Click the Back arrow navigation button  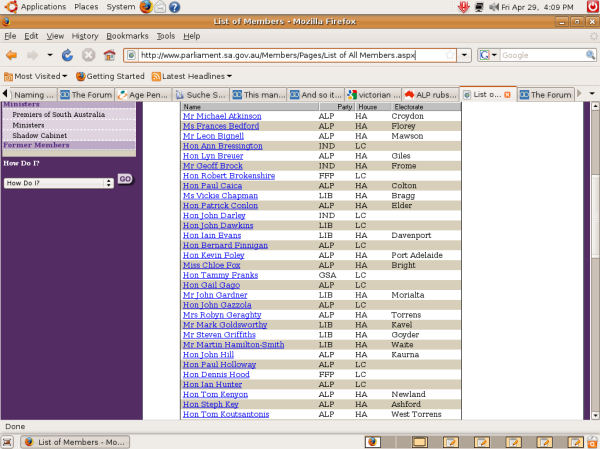coord(11,55)
